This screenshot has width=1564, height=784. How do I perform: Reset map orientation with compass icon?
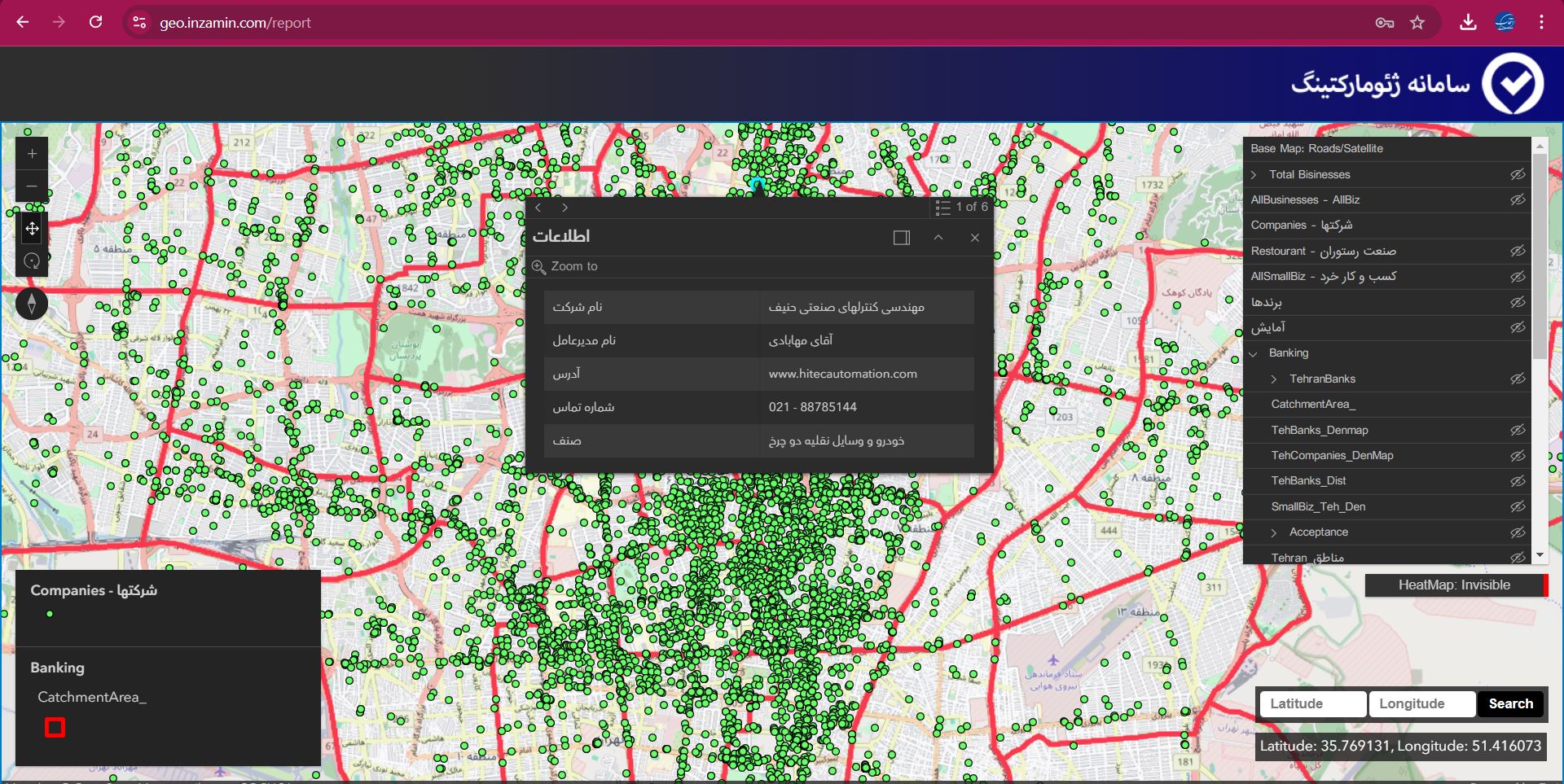(32, 304)
